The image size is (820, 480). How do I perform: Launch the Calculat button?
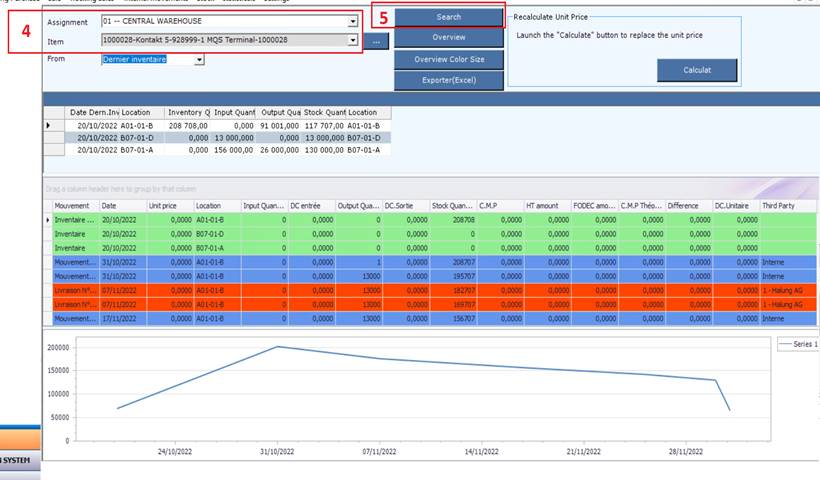click(x=697, y=70)
